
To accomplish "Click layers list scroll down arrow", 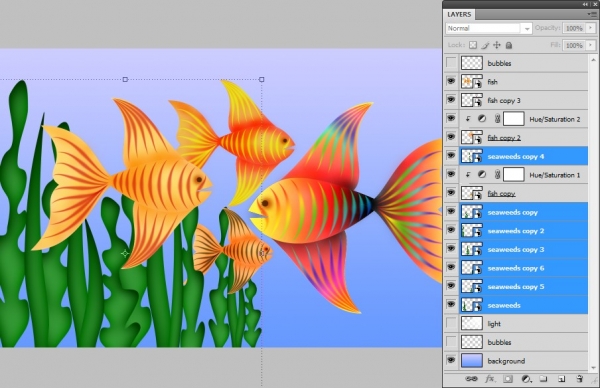I will 593,368.
